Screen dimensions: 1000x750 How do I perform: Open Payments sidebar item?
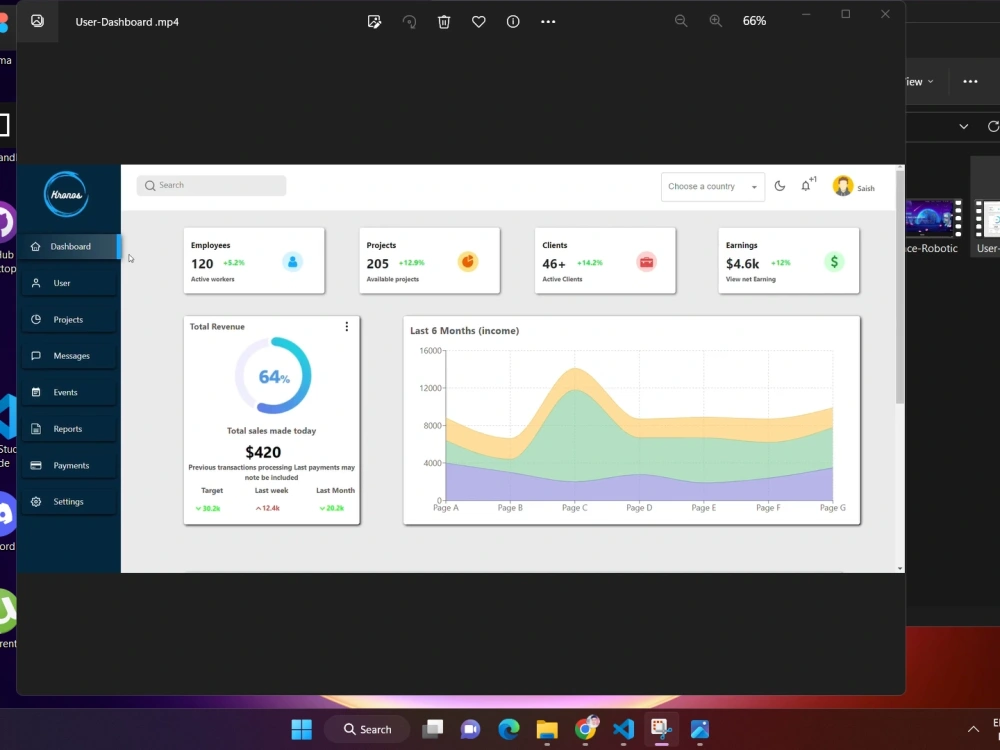tap(70, 466)
